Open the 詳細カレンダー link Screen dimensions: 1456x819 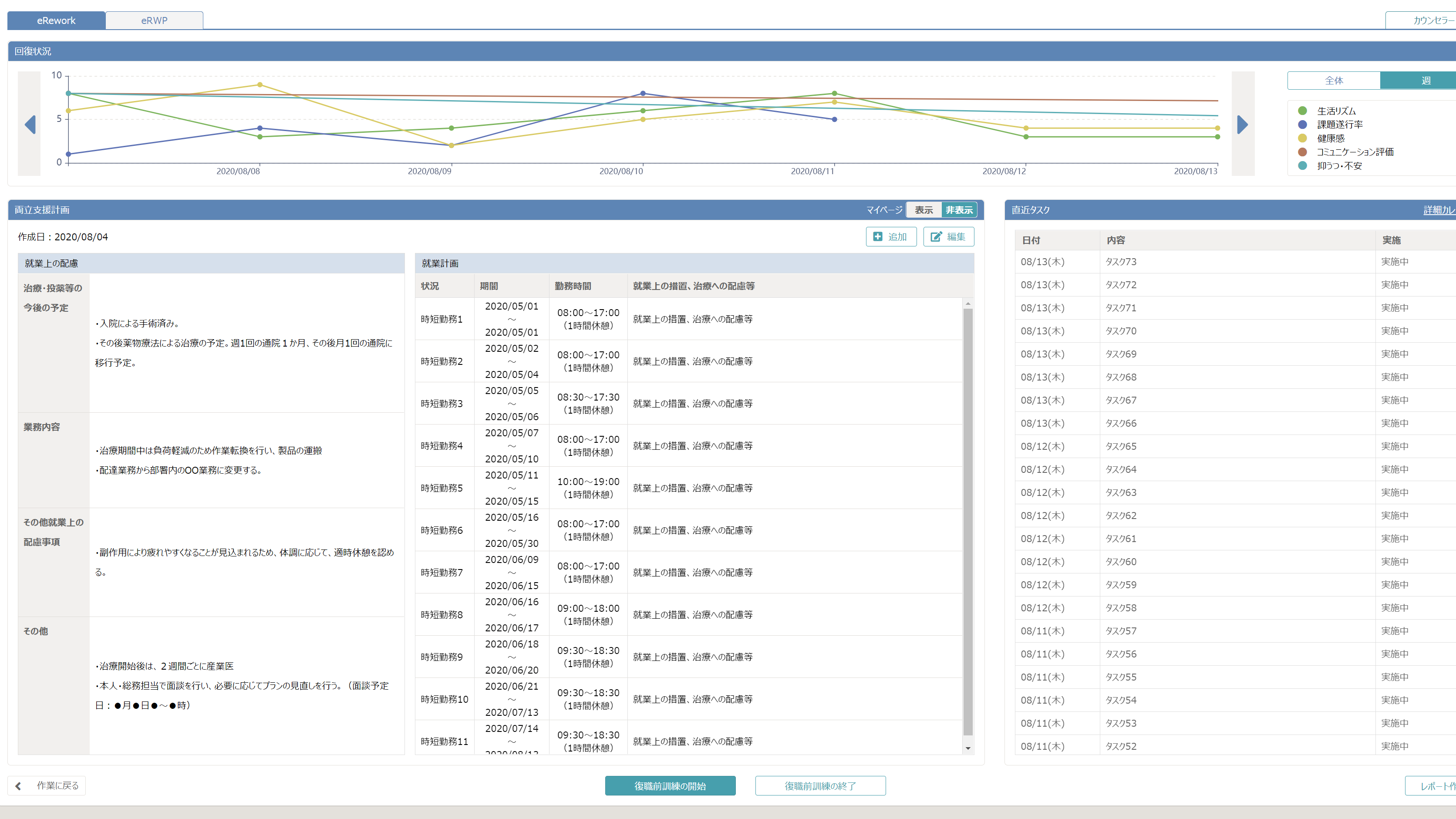click(x=1439, y=210)
